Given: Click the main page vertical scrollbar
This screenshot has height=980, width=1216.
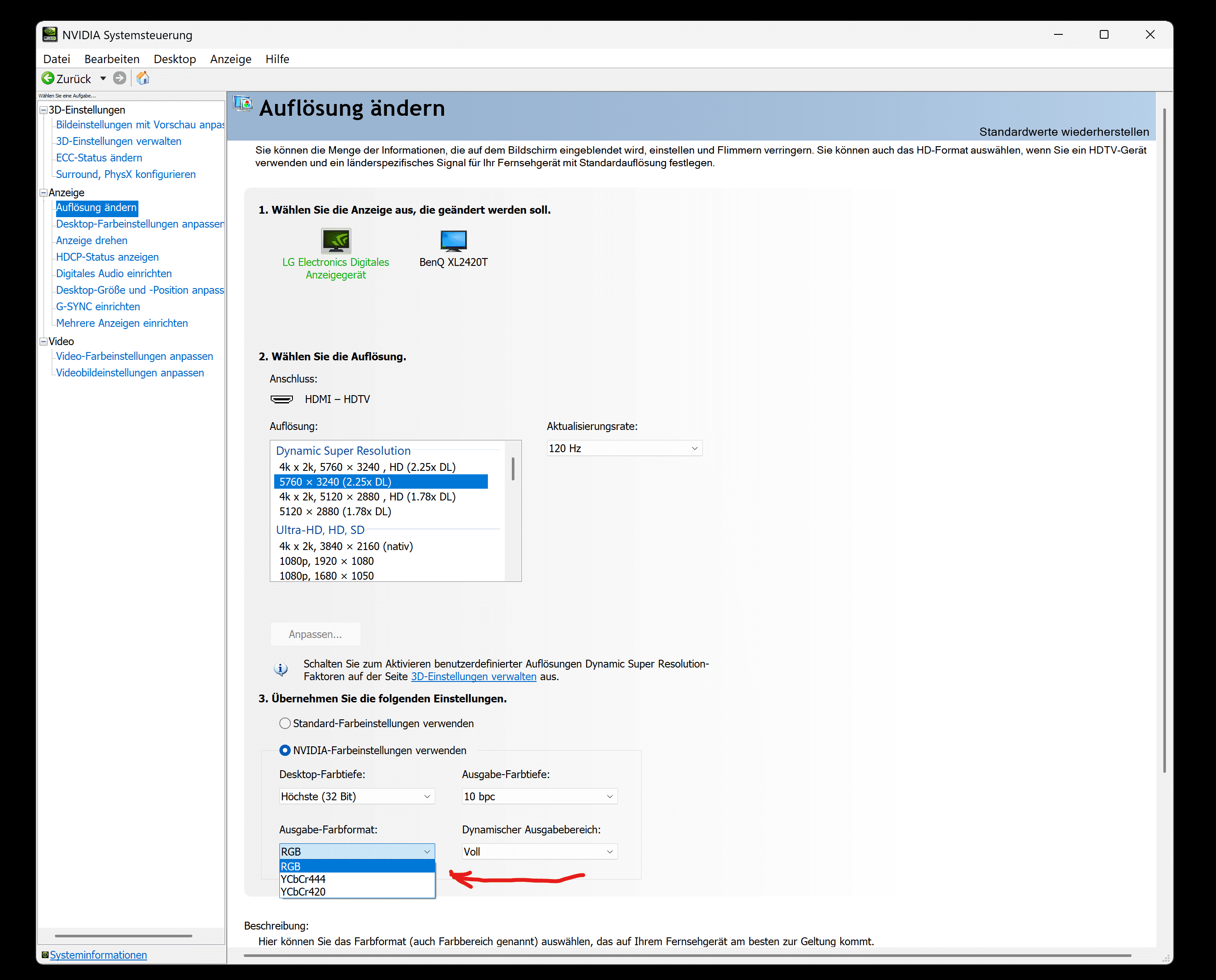Looking at the screenshot, I should (x=1164, y=440).
